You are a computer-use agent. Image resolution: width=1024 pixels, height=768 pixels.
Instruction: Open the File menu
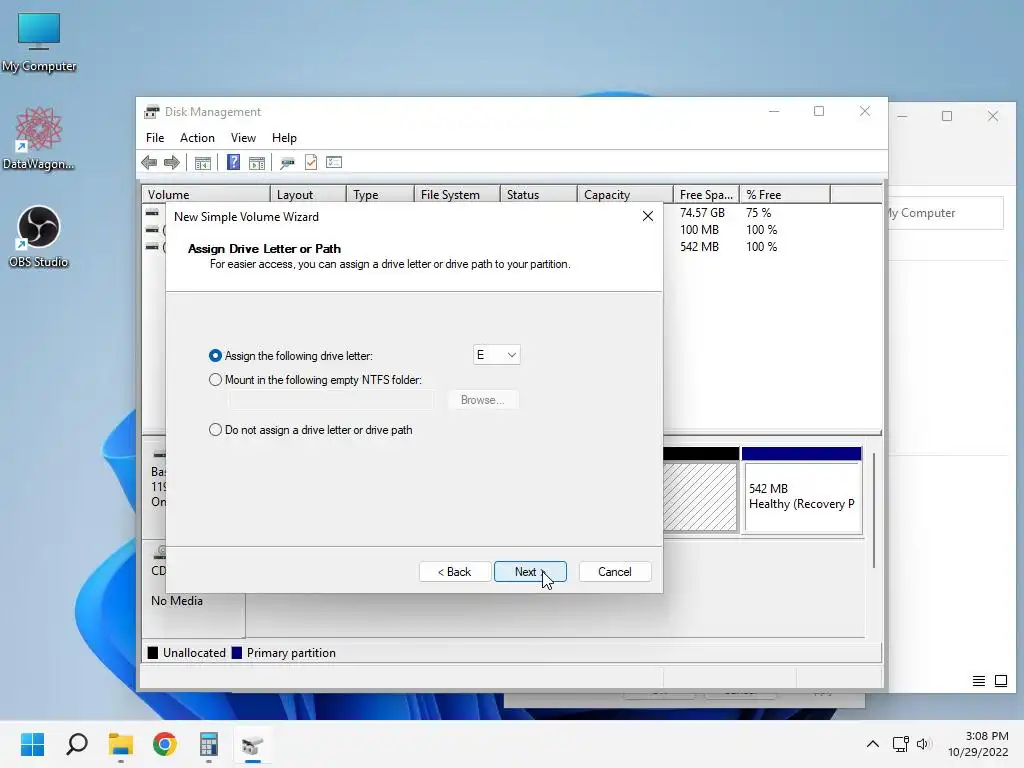click(x=155, y=138)
